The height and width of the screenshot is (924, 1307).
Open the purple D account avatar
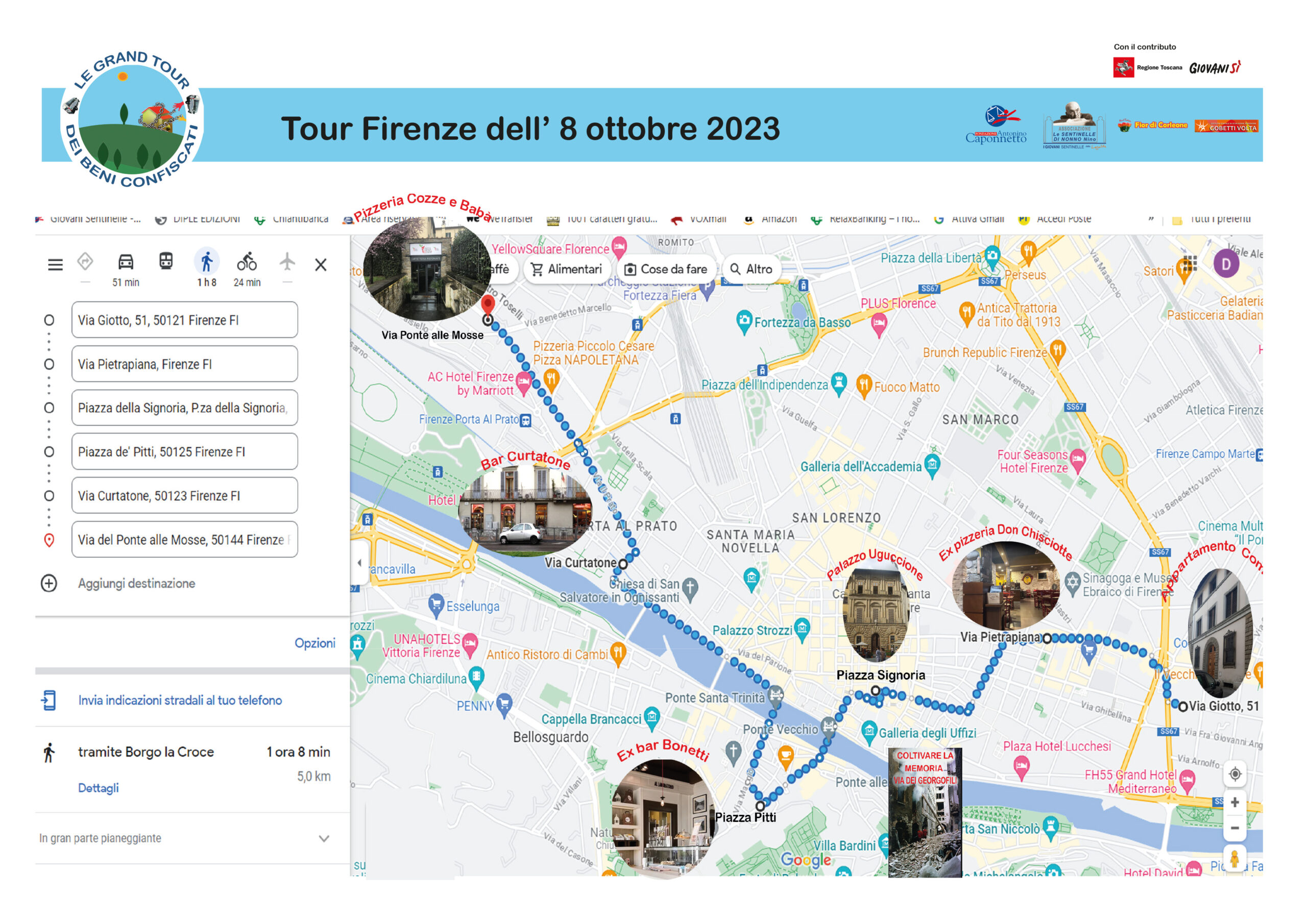point(1226,264)
